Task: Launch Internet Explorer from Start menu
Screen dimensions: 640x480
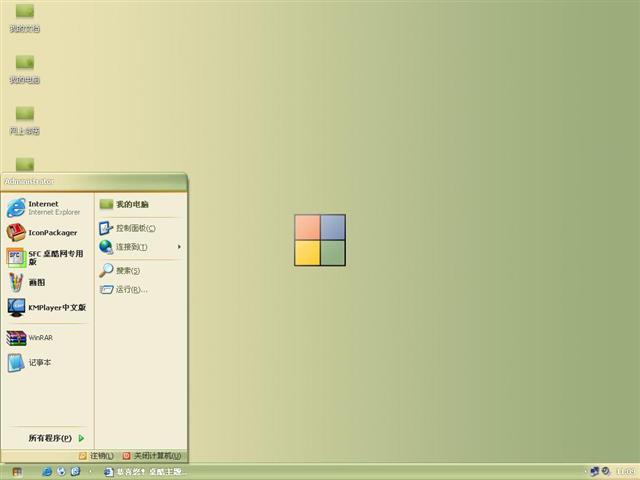Action: (x=47, y=207)
